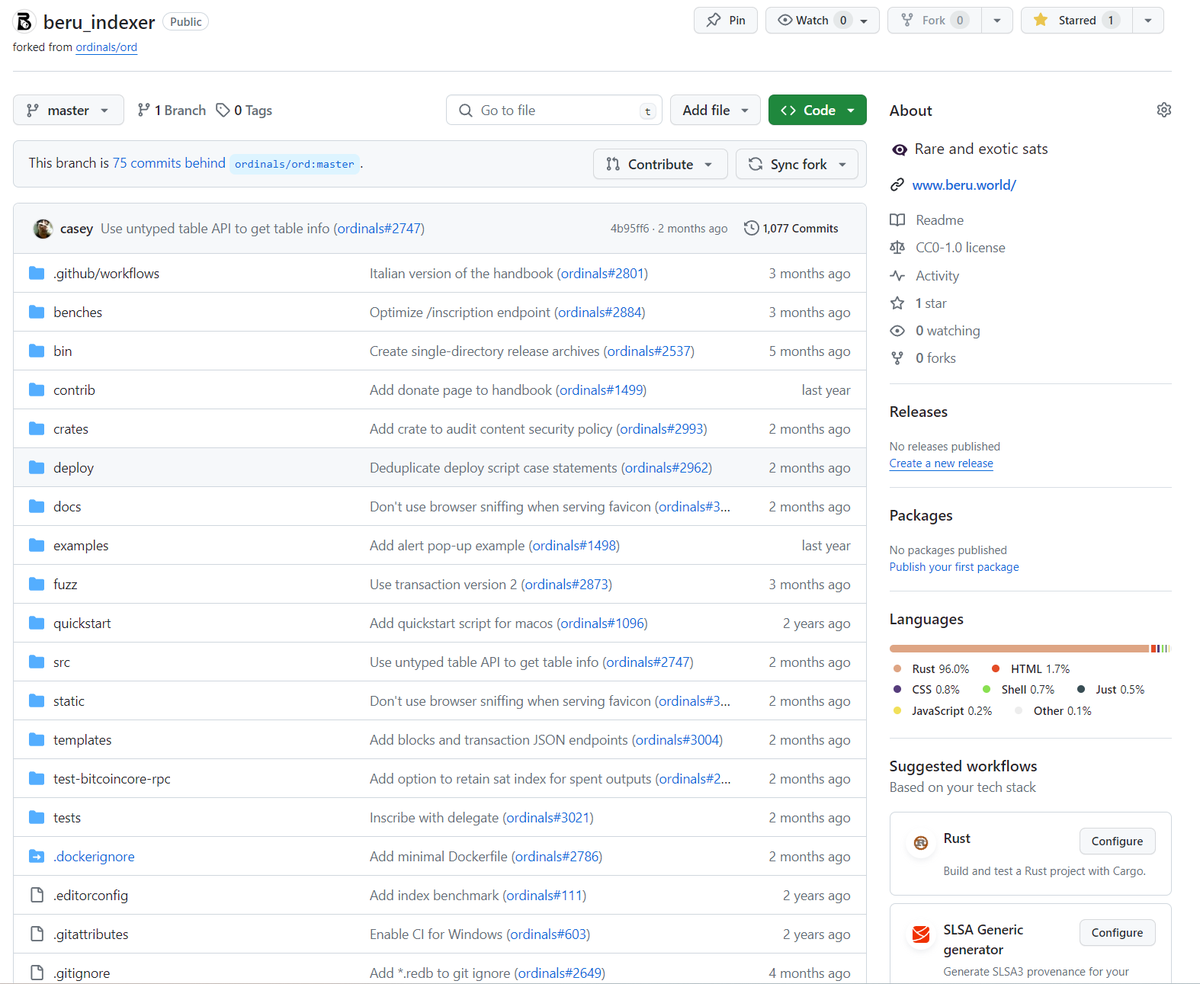Click the Rust segment of languages bar
Viewport: 1200px width, 984px height.
coord(1019,649)
